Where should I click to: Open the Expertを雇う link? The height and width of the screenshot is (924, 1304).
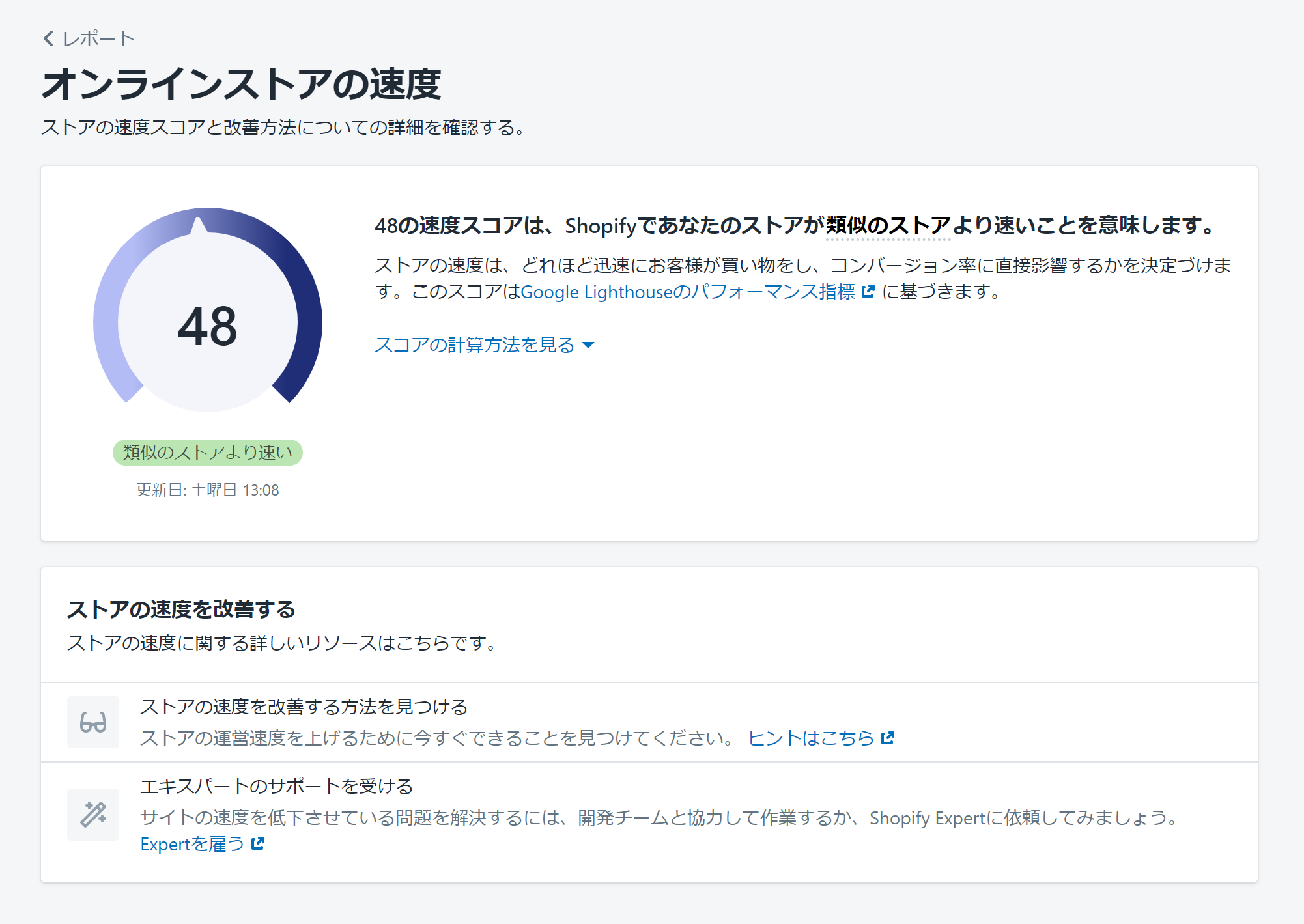click(x=192, y=844)
